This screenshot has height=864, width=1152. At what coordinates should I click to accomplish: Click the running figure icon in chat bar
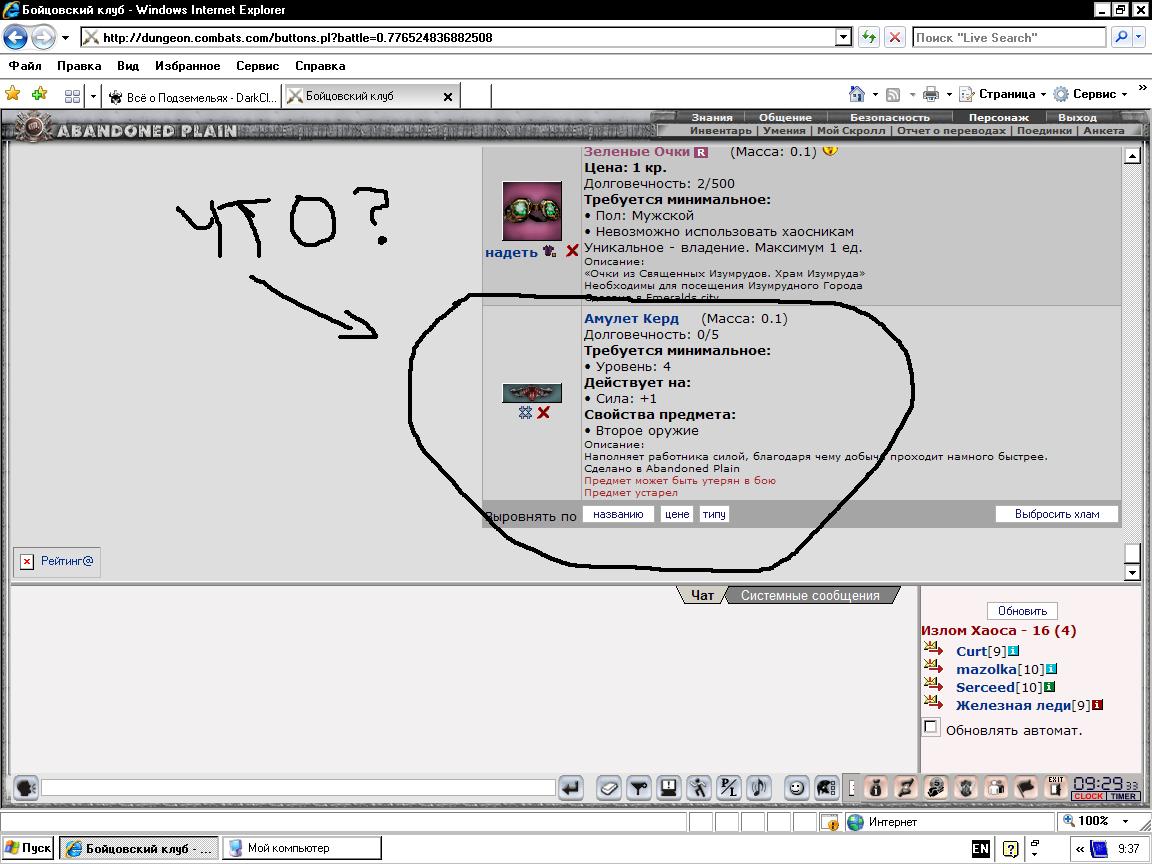[x=699, y=788]
